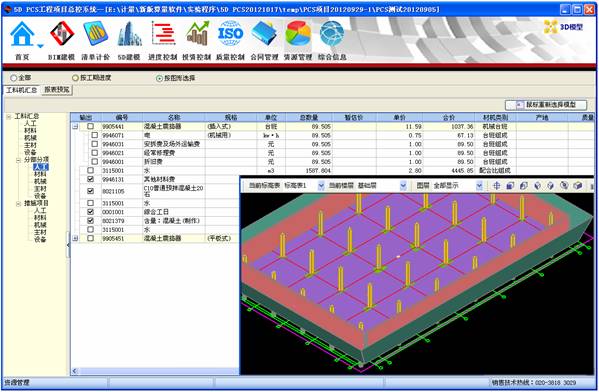Screen dimensions: 599x392
Task: Open the 首页 home icon
Action: tap(22, 35)
